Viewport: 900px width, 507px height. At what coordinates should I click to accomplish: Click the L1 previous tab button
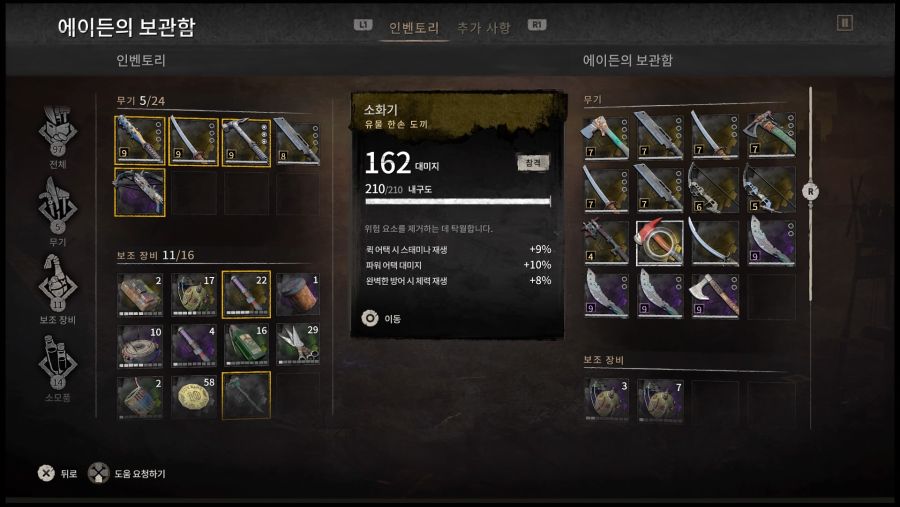pos(363,25)
